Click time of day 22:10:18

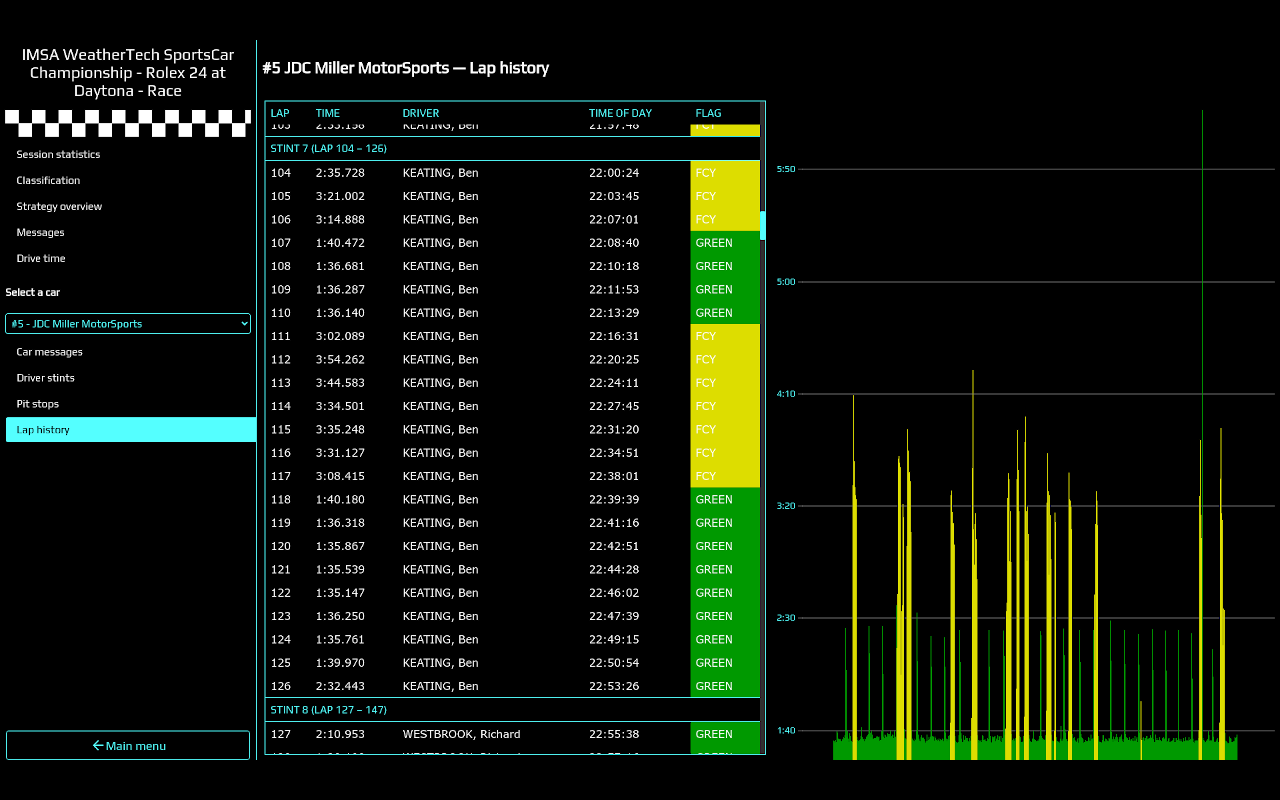[x=614, y=266]
